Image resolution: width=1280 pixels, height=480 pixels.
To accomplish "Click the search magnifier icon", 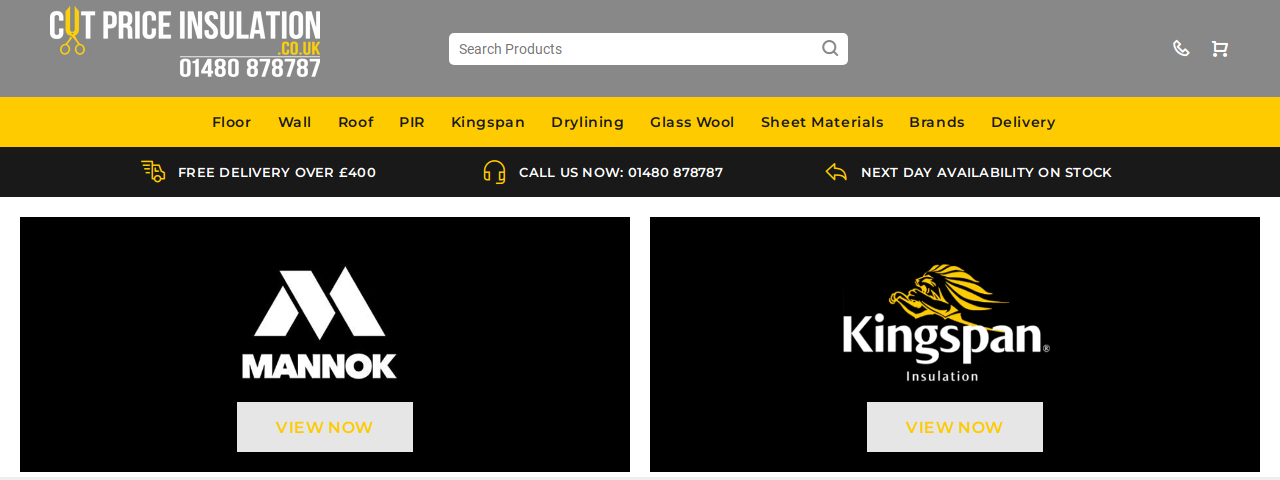I will click(830, 48).
